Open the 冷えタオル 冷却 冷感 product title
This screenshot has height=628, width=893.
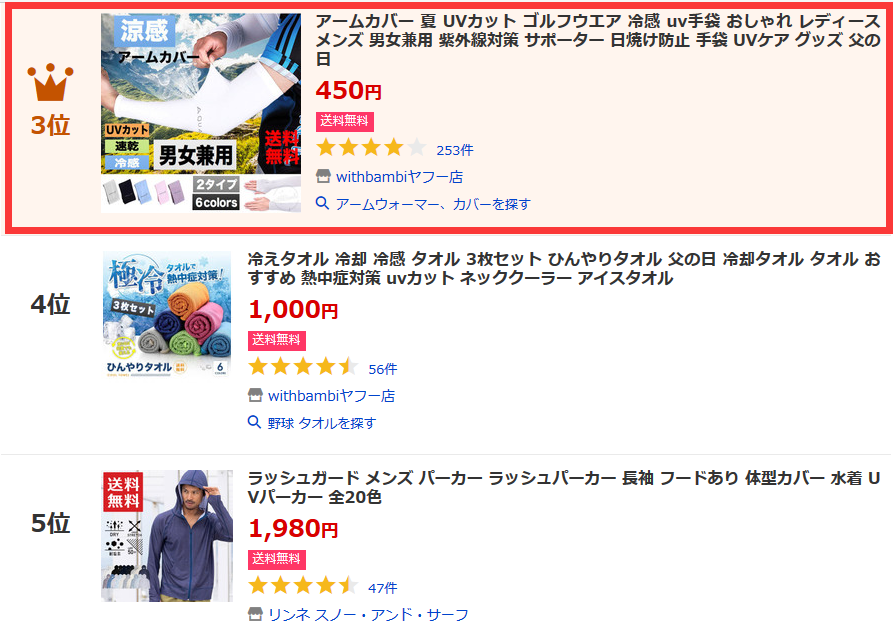pos(564,268)
